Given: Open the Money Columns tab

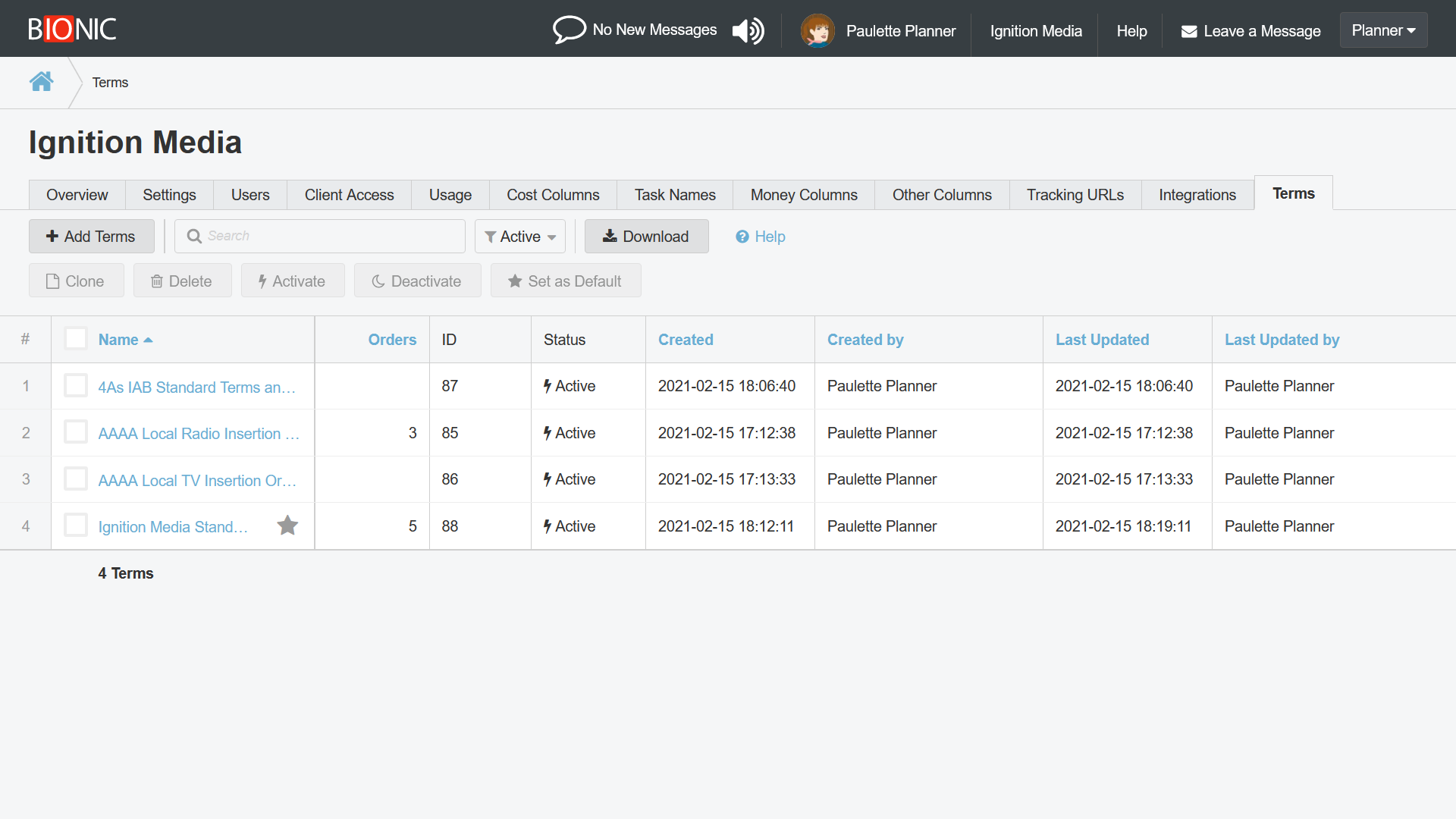Looking at the screenshot, I should [804, 195].
